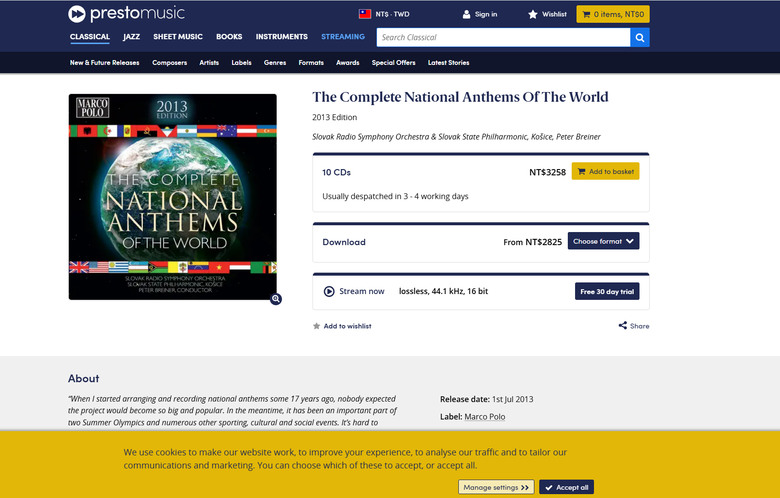
Task: Click the album cover thumbnail
Action: [x=173, y=197]
